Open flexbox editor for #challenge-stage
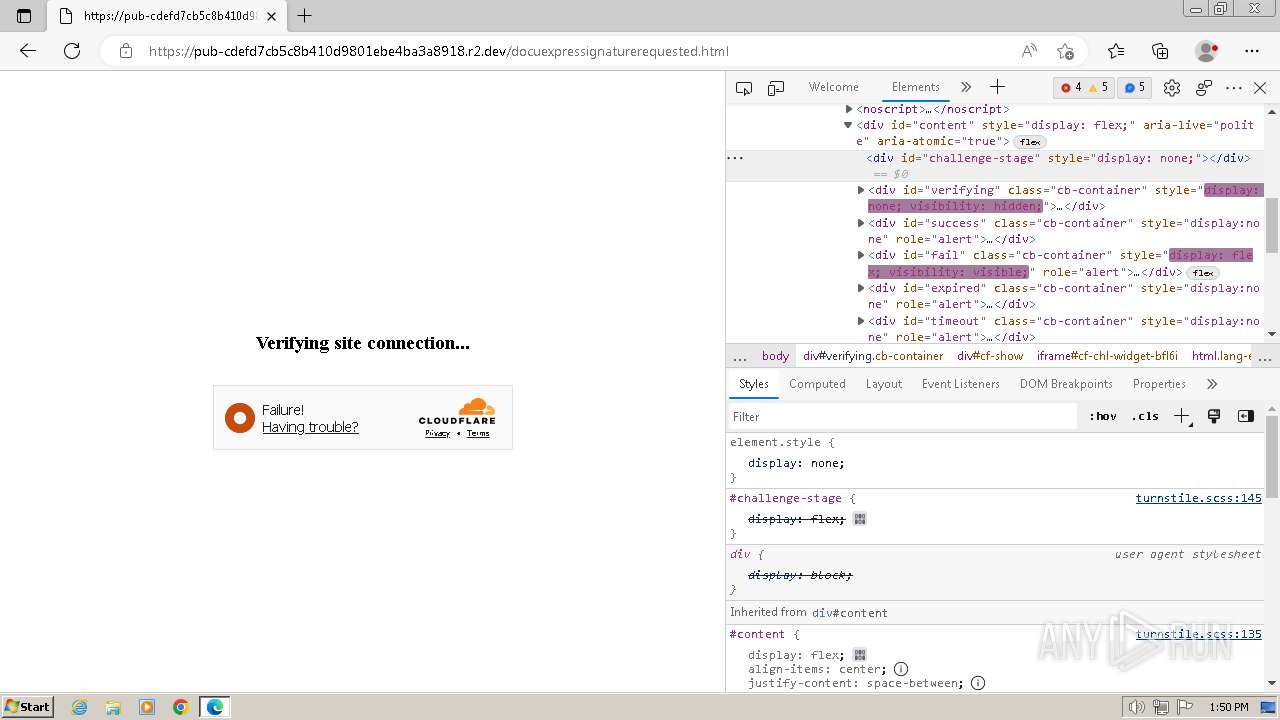Screen dimensions: 1280x720 coord(860,519)
